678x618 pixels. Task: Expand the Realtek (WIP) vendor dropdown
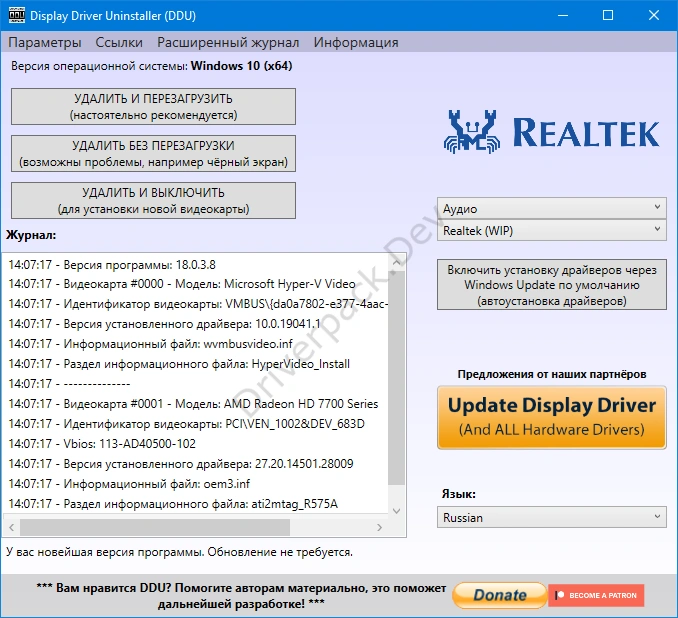coord(552,230)
